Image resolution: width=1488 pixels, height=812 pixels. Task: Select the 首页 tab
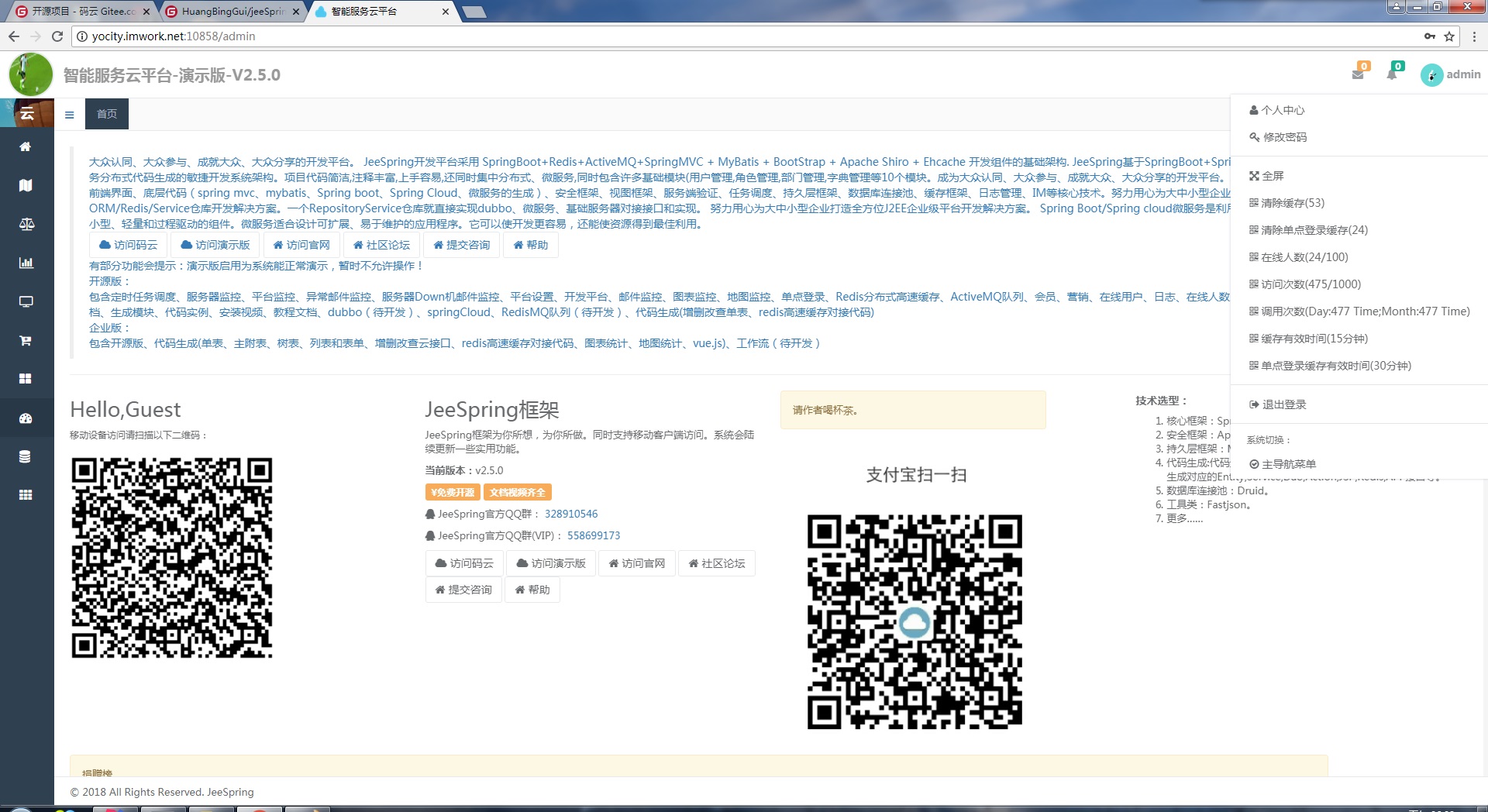[107, 114]
